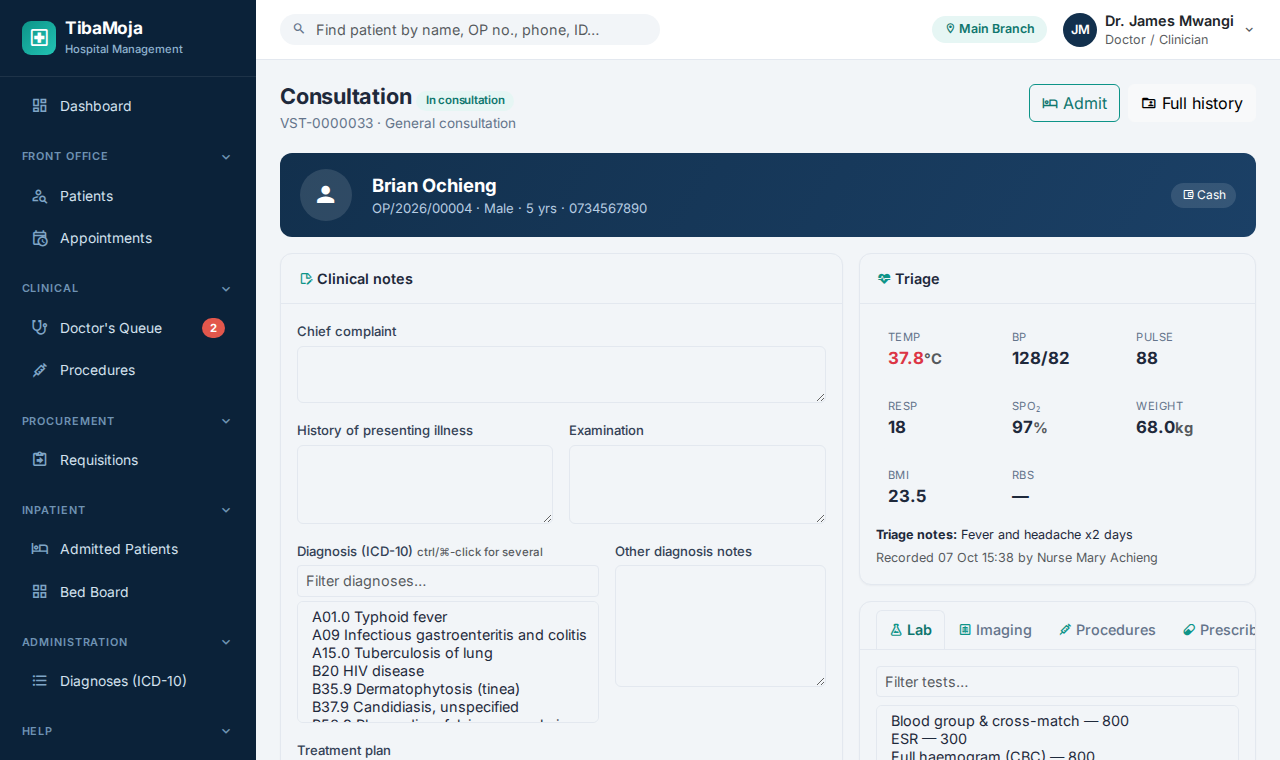Click the Main Branch location pill

coord(989,29)
